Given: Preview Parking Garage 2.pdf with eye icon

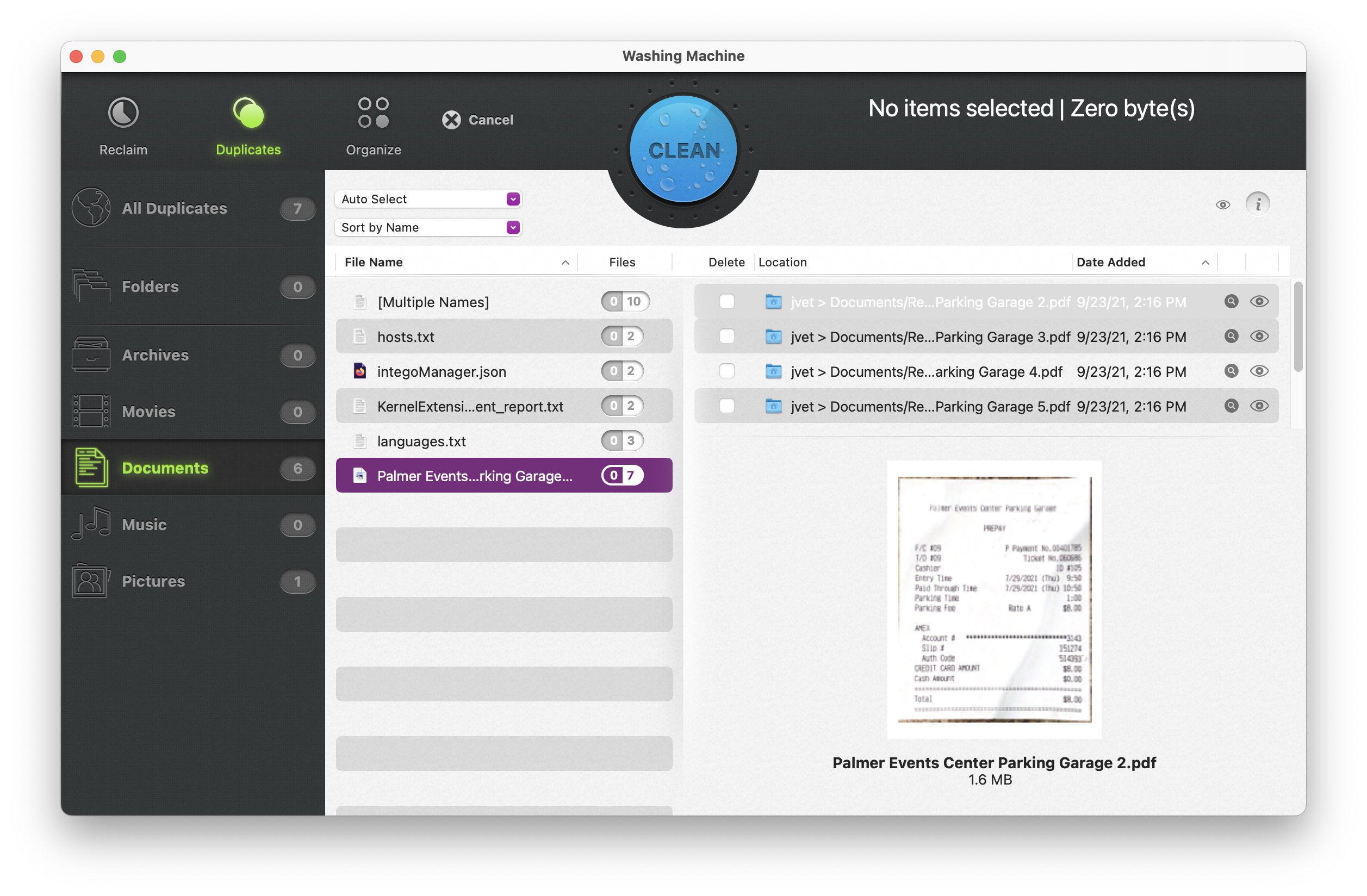Looking at the screenshot, I should click(1259, 302).
